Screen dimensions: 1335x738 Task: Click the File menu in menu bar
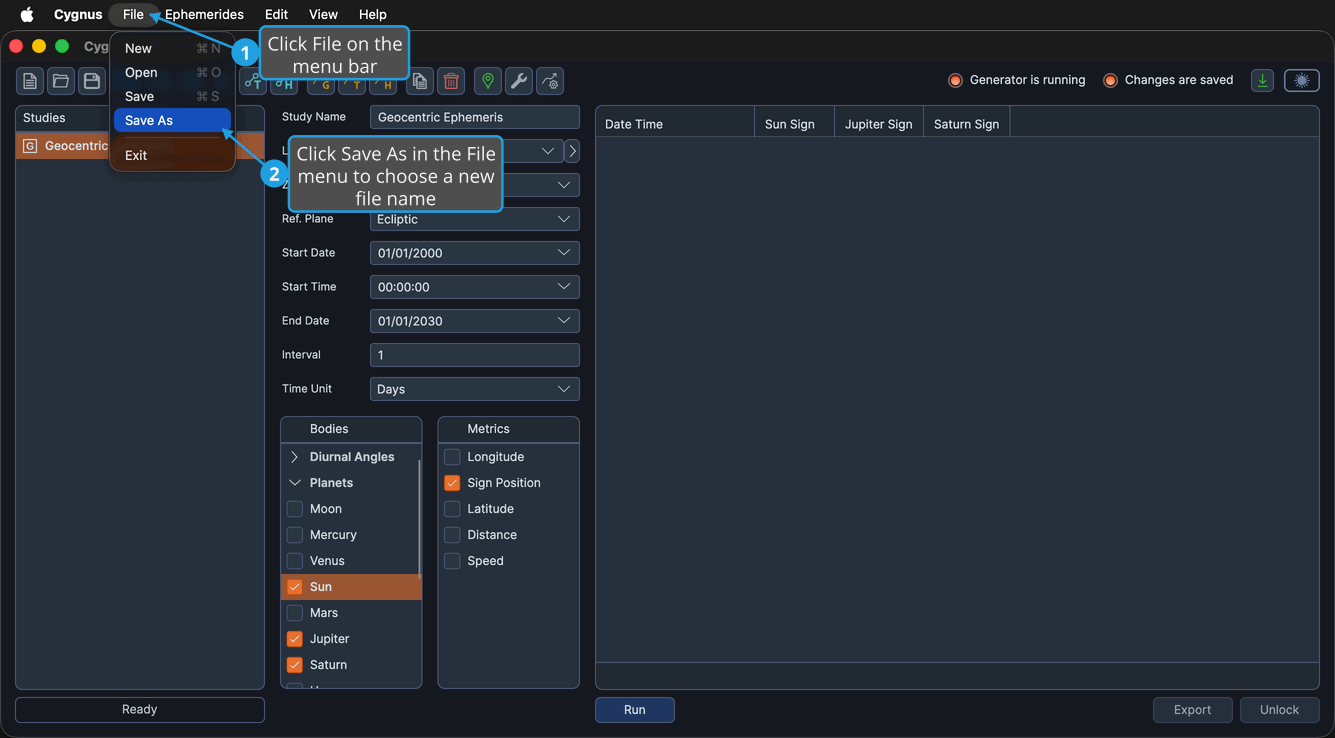(133, 14)
